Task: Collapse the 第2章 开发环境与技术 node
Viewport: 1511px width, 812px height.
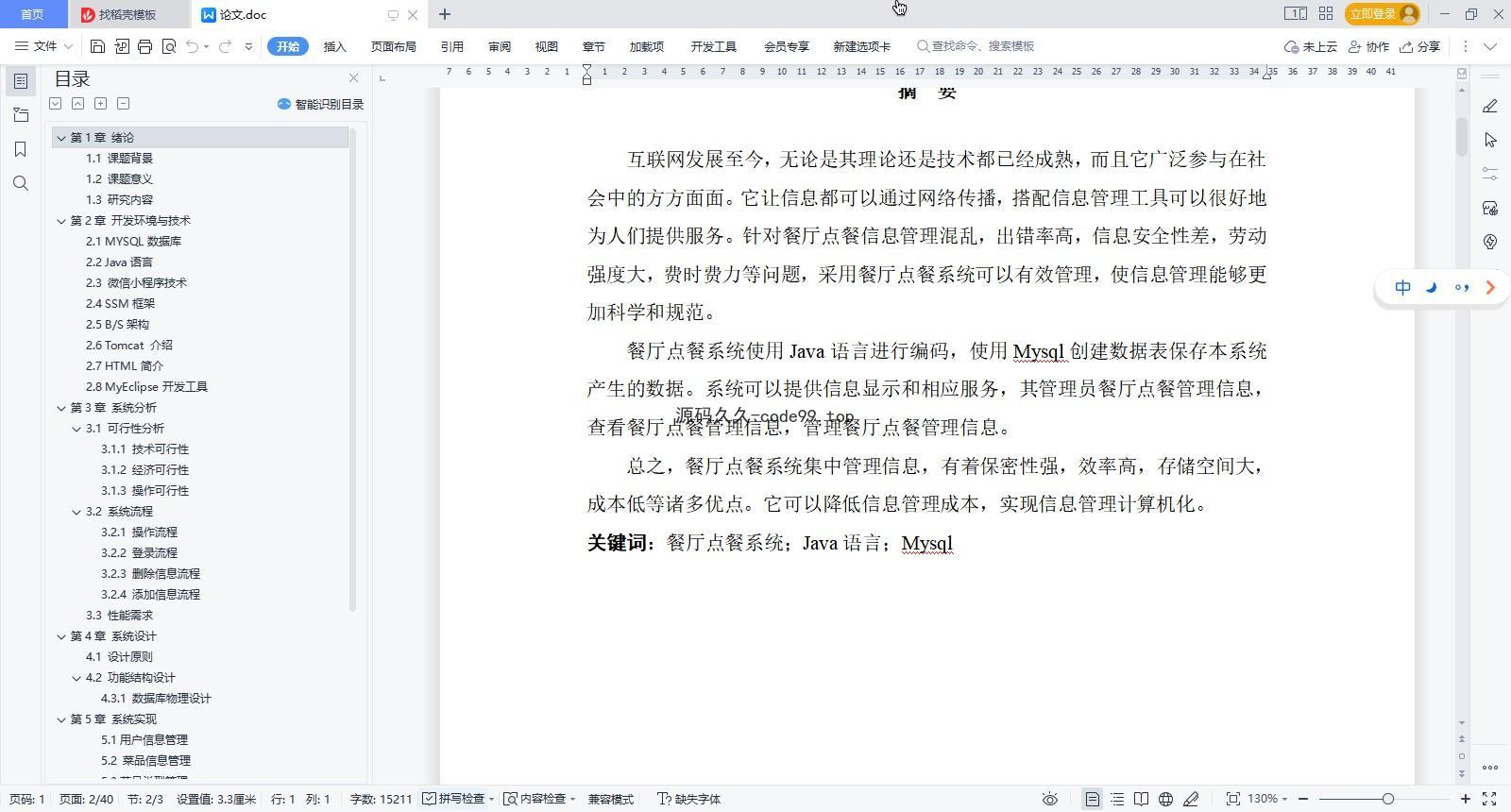Action: tap(61, 221)
